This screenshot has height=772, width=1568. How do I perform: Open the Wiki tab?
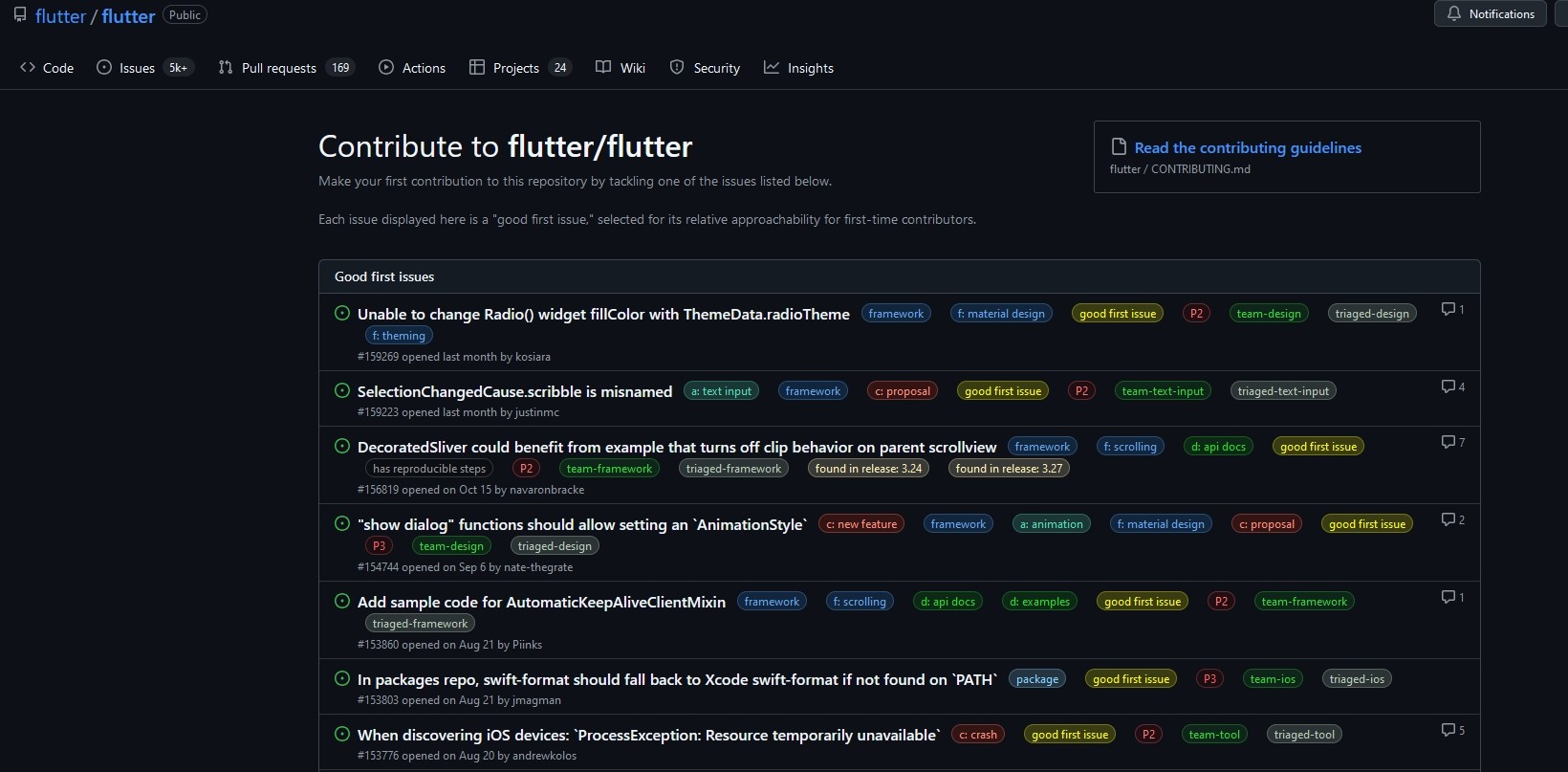(x=621, y=68)
